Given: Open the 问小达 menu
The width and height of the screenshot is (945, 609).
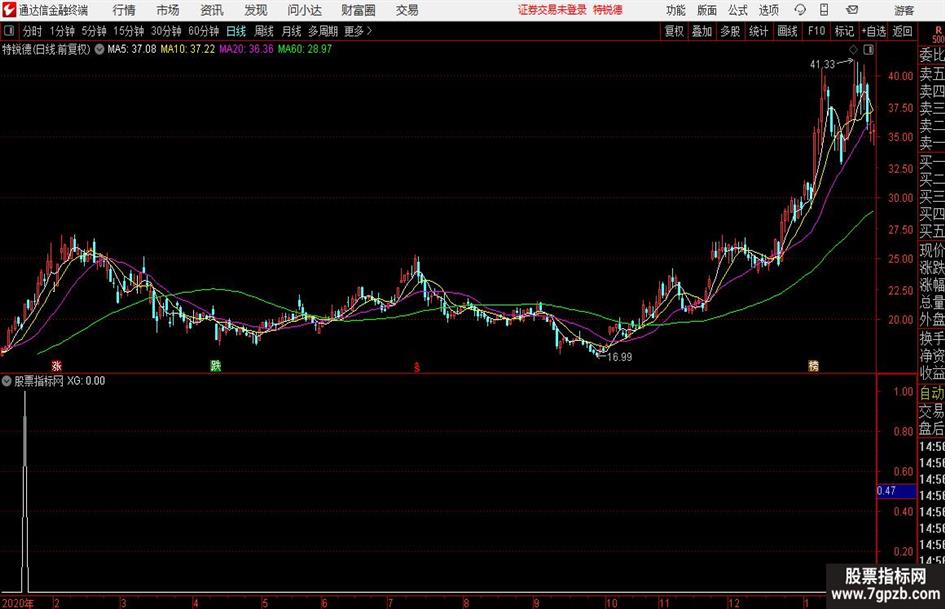Looking at the screenshot, I should point(304,10).
